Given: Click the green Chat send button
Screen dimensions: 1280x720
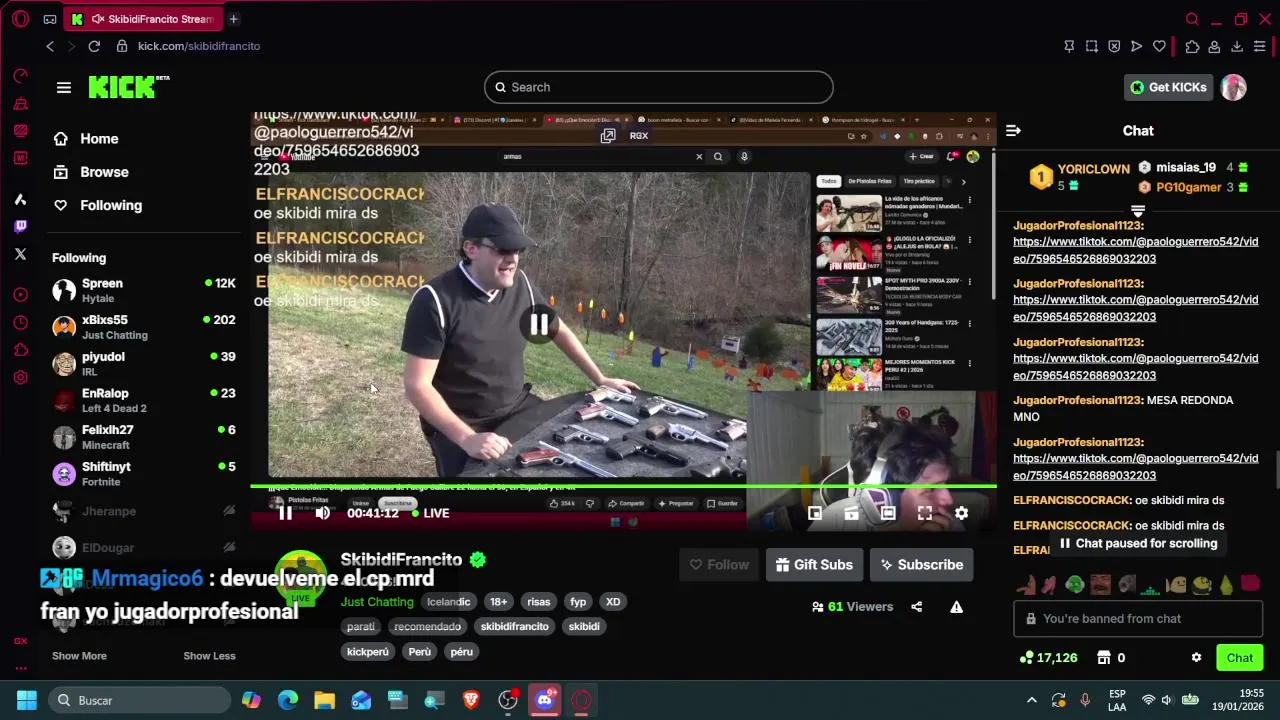Looking at the screenshot, I should [x=1239, y=658].
